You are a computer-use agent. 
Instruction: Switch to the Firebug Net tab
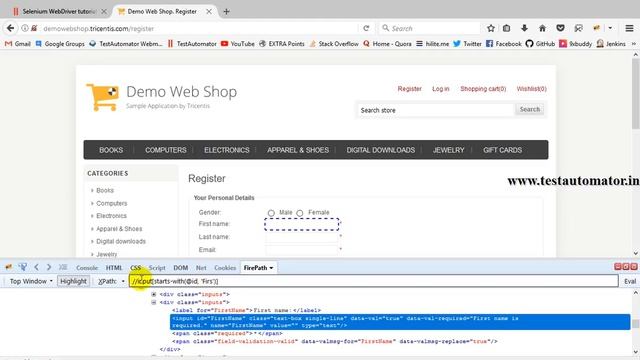pos(201,268)
